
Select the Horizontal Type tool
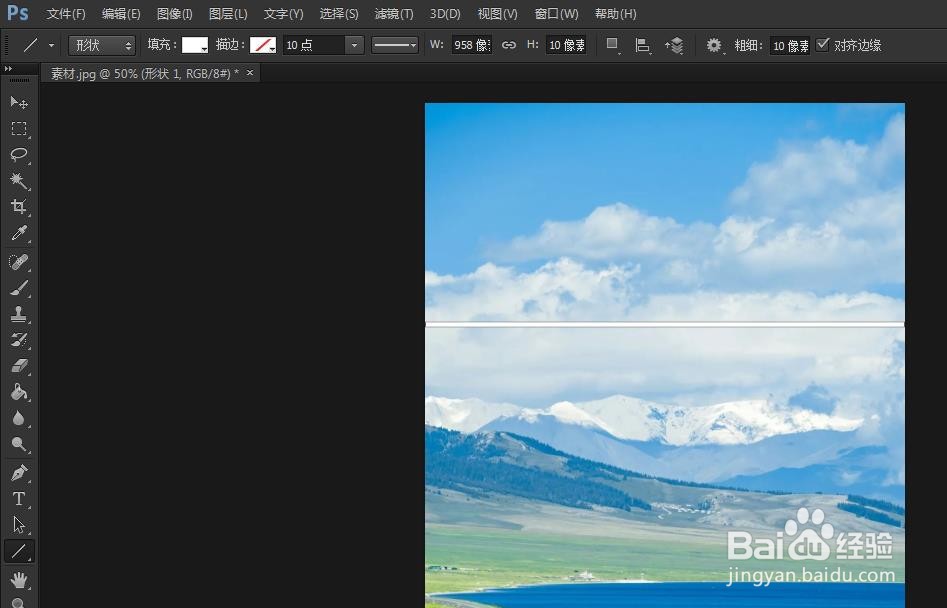(x=20, y=499)
